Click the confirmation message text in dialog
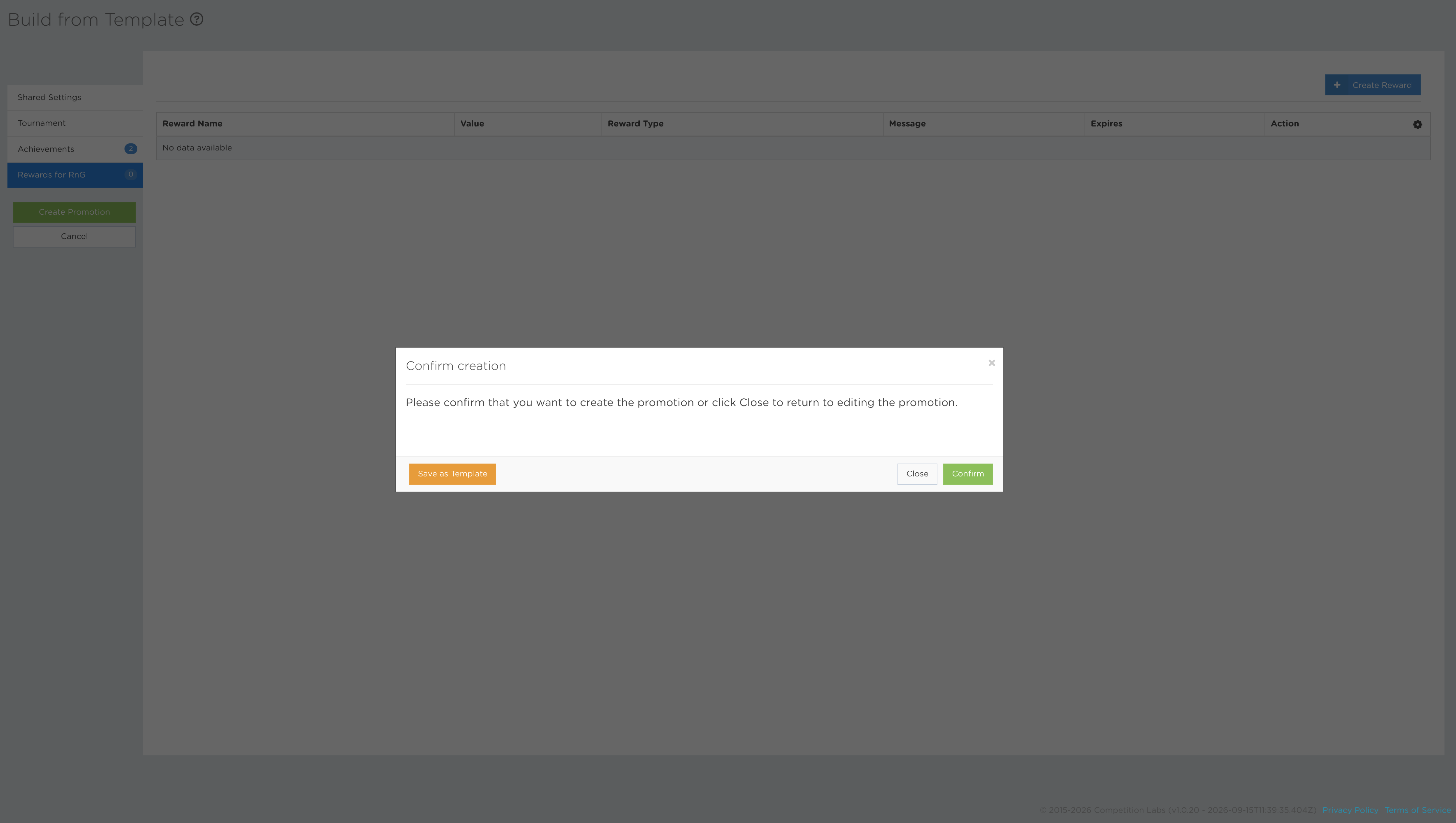Image resolution: width=1456 pixels, height=823 pixels. pyautogui.click(x=681, y=402)
